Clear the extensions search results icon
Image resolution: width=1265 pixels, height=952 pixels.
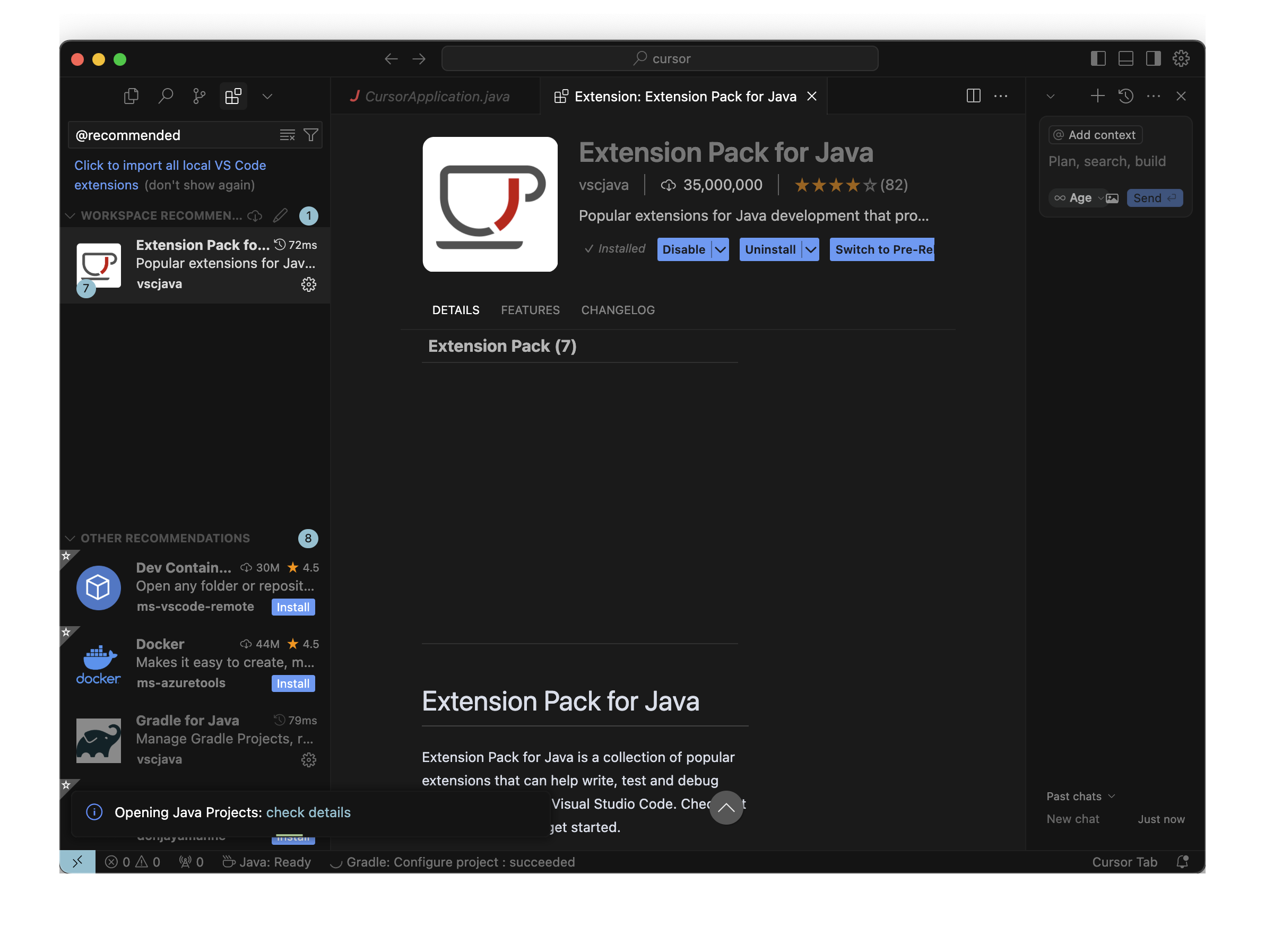pyautogui.click(x=287, y=135)
